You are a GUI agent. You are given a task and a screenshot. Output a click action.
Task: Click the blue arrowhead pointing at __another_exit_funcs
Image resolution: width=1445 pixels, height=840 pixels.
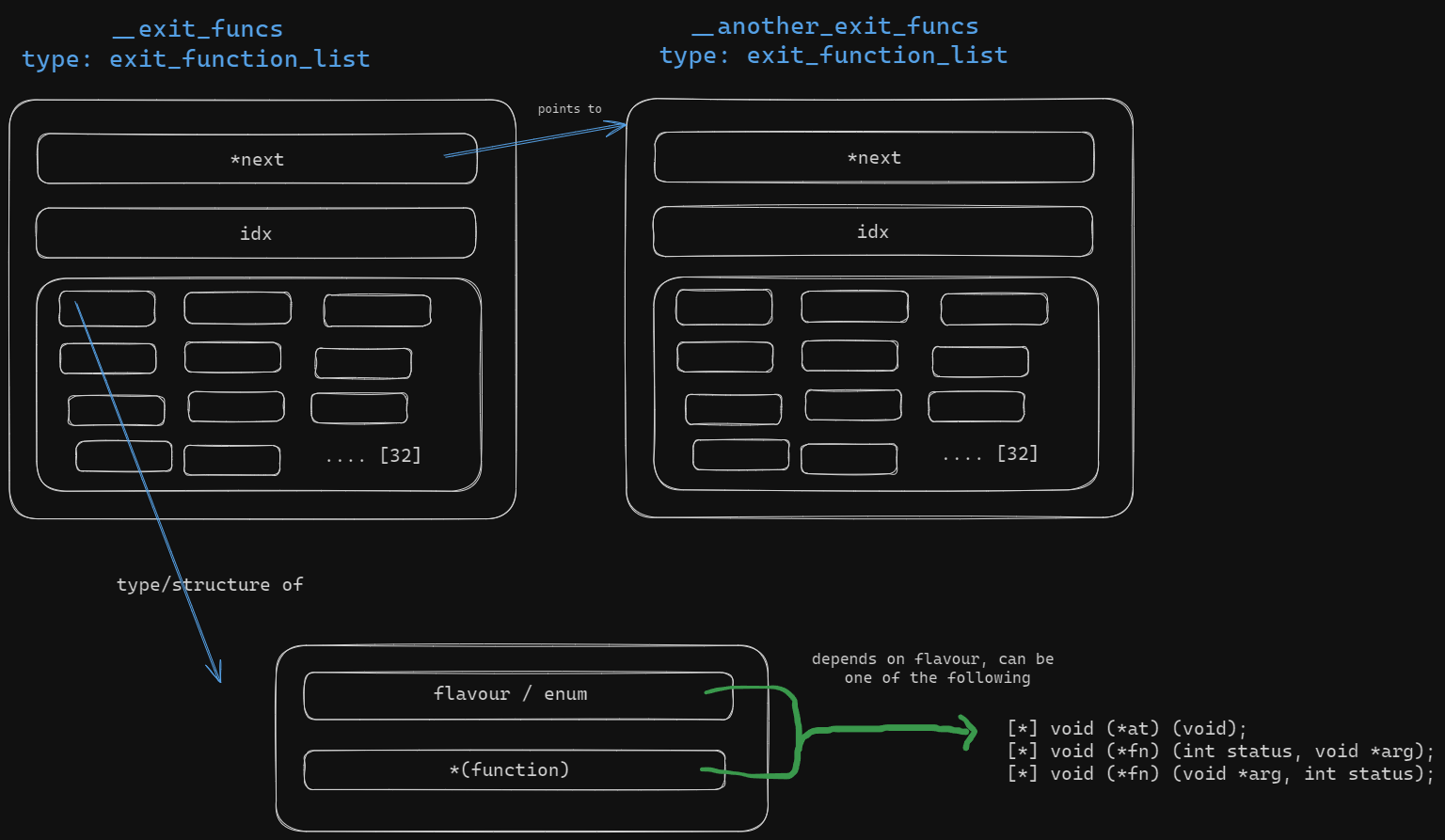pyautogui.click(x=619, y=127)
